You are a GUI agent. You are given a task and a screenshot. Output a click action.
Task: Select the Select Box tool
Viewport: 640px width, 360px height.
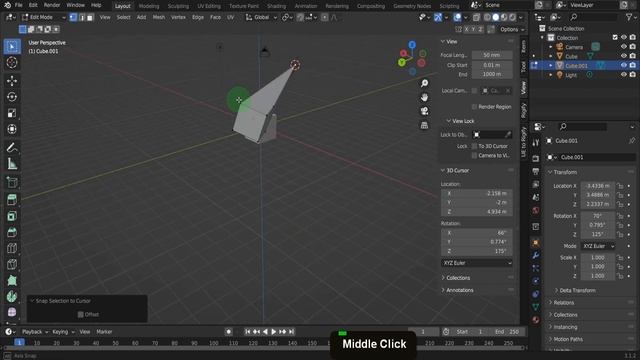[x=12, y=47]
